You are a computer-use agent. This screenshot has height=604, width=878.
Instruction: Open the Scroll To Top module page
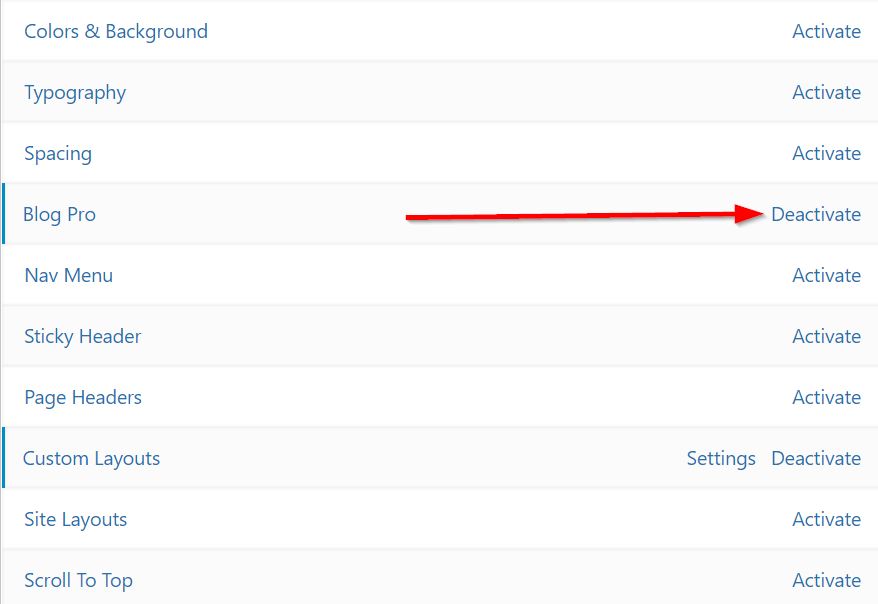point(78,580)
